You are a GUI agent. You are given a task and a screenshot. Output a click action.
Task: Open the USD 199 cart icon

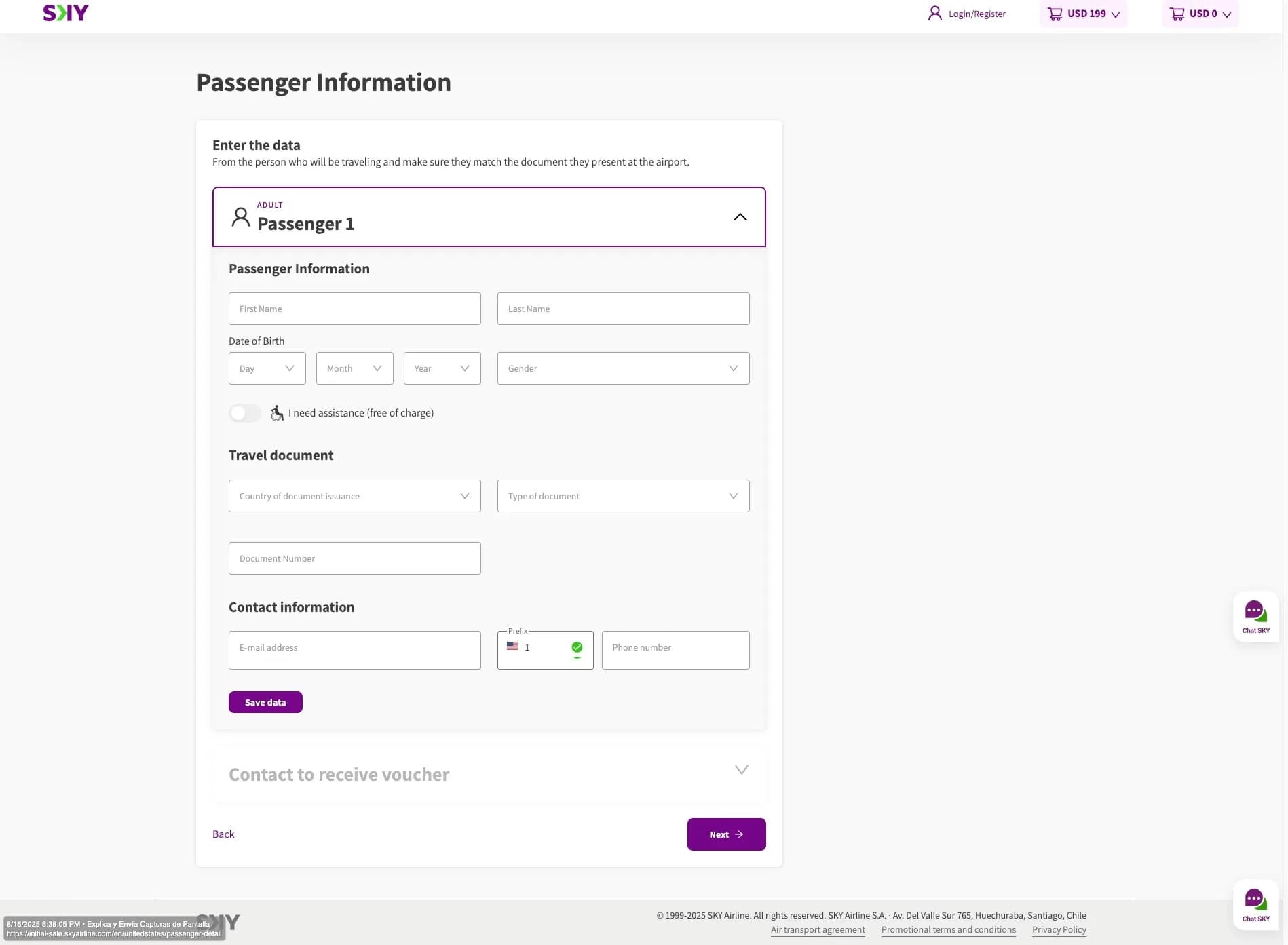[x=1055, y=14]
